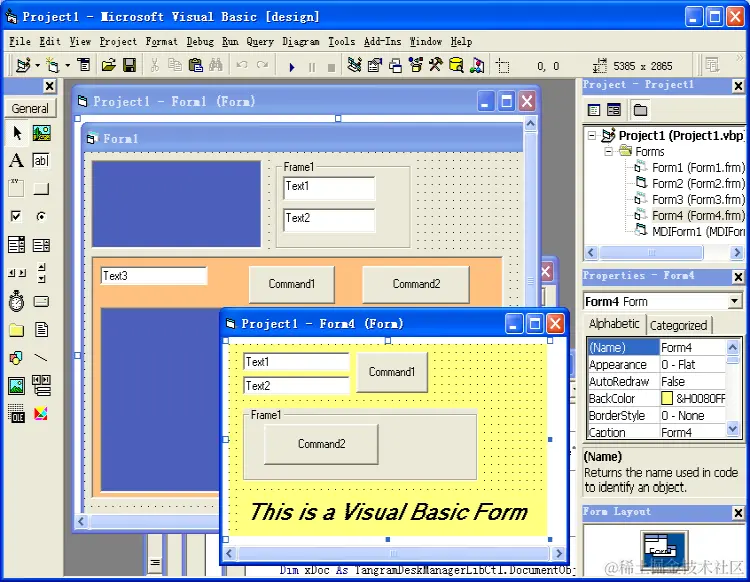
Task: Select the PictureBox tool in toolbox
Action: point(42,133)
